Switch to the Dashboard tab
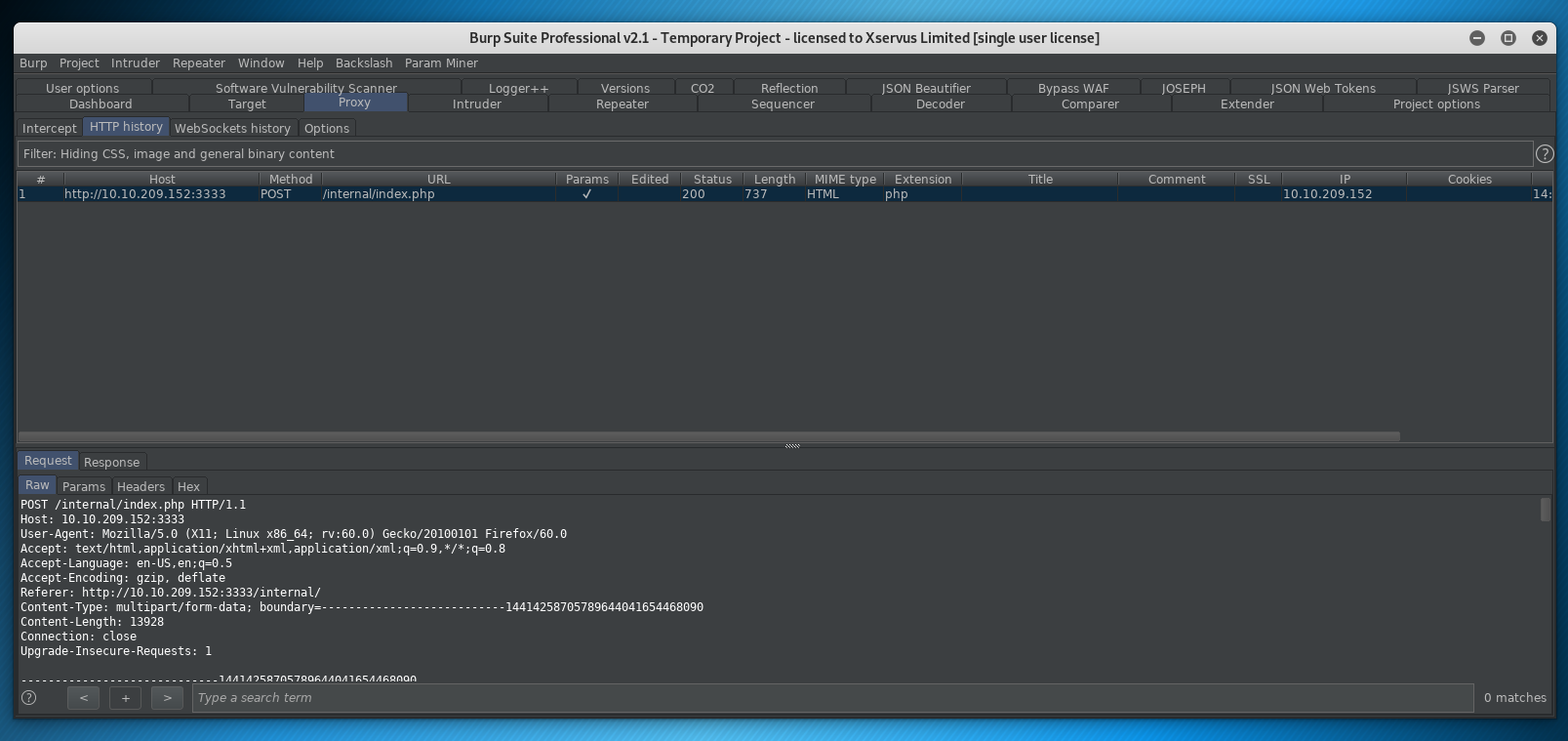The width and height of the screenshot is (1568, 741). coord(101,103)
